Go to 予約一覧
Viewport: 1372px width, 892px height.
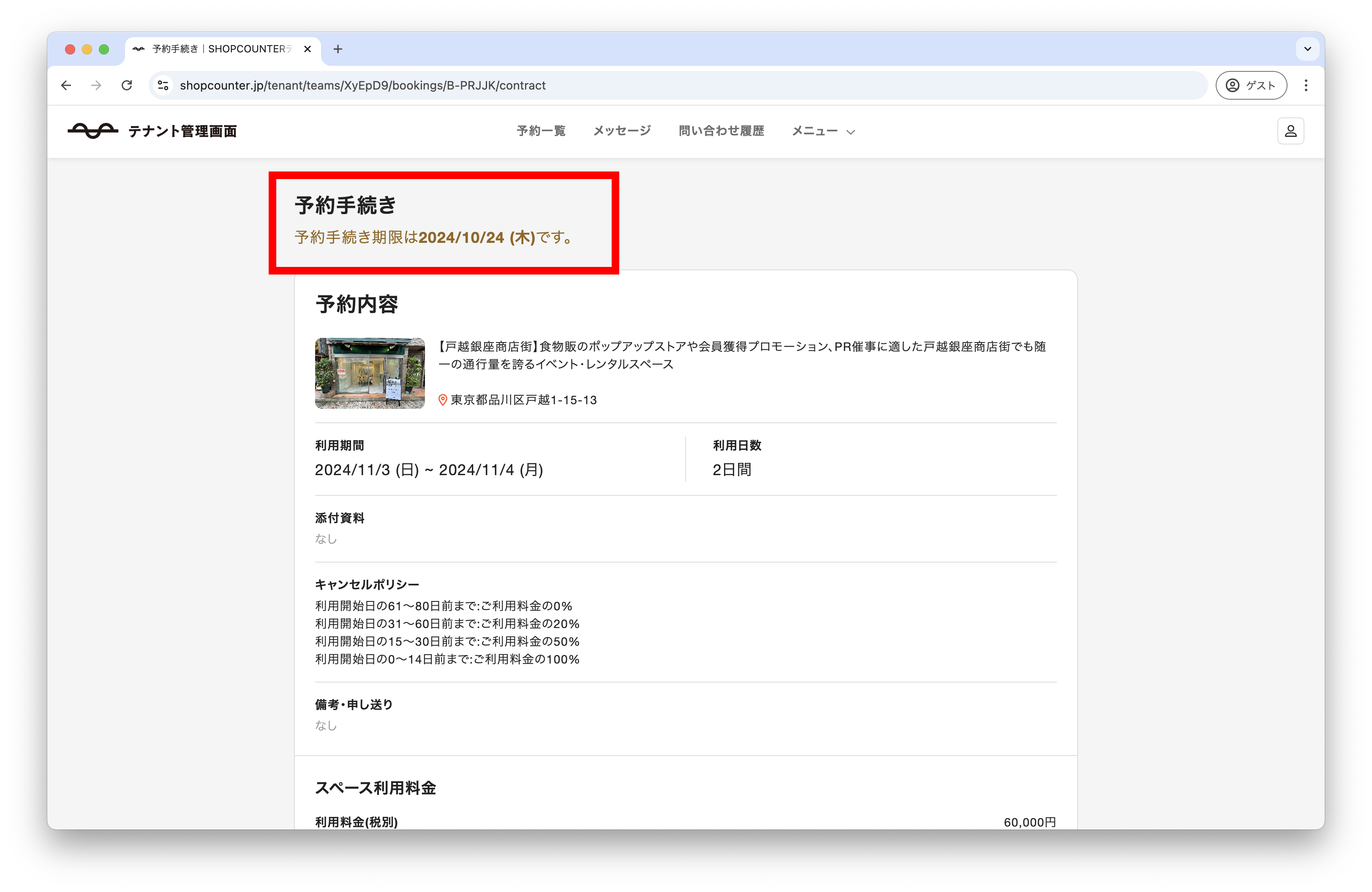(x=541, y=131)
